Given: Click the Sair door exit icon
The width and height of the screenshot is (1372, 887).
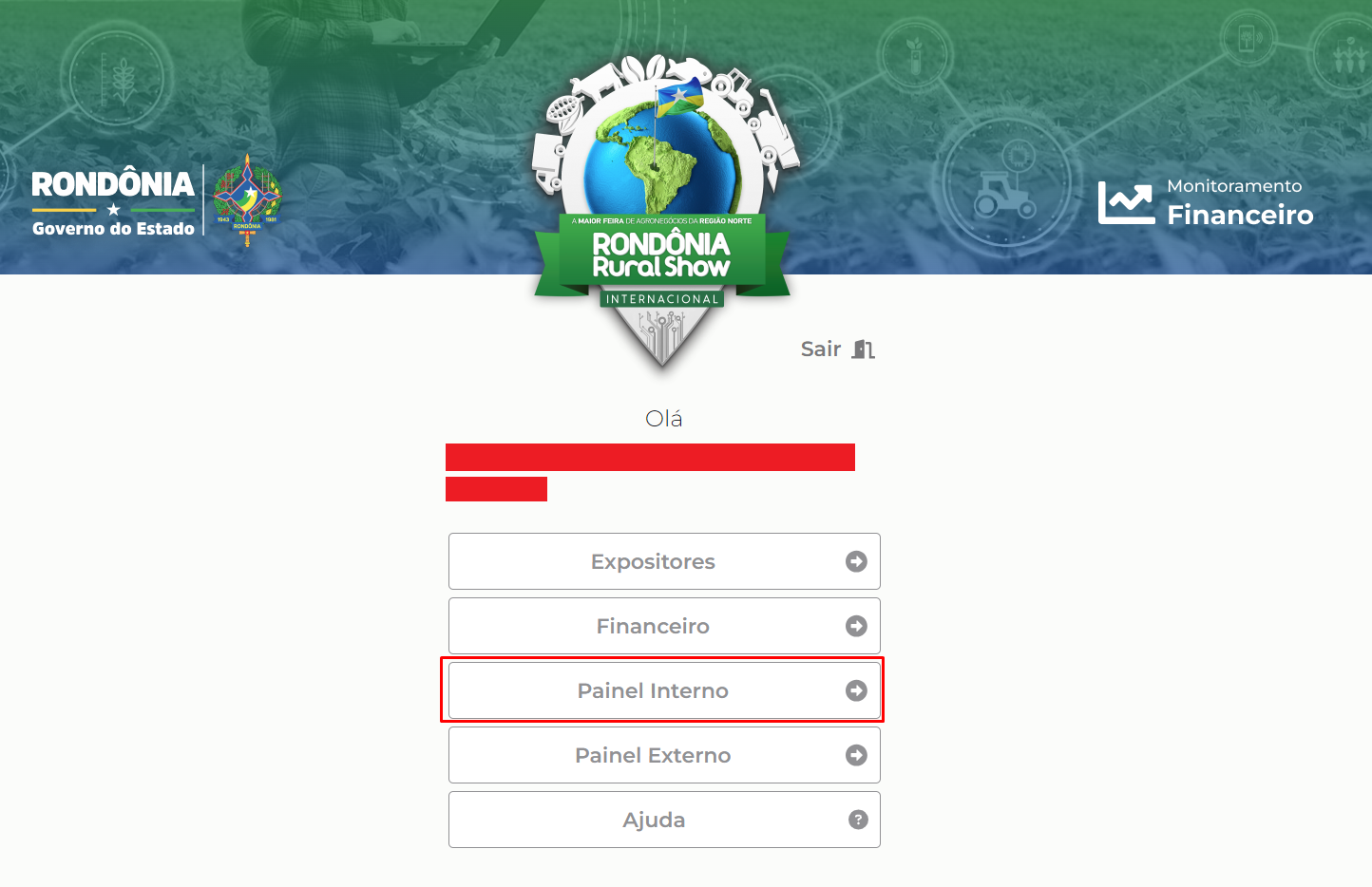Looking at the screenshot, I should tap(863, 349).
